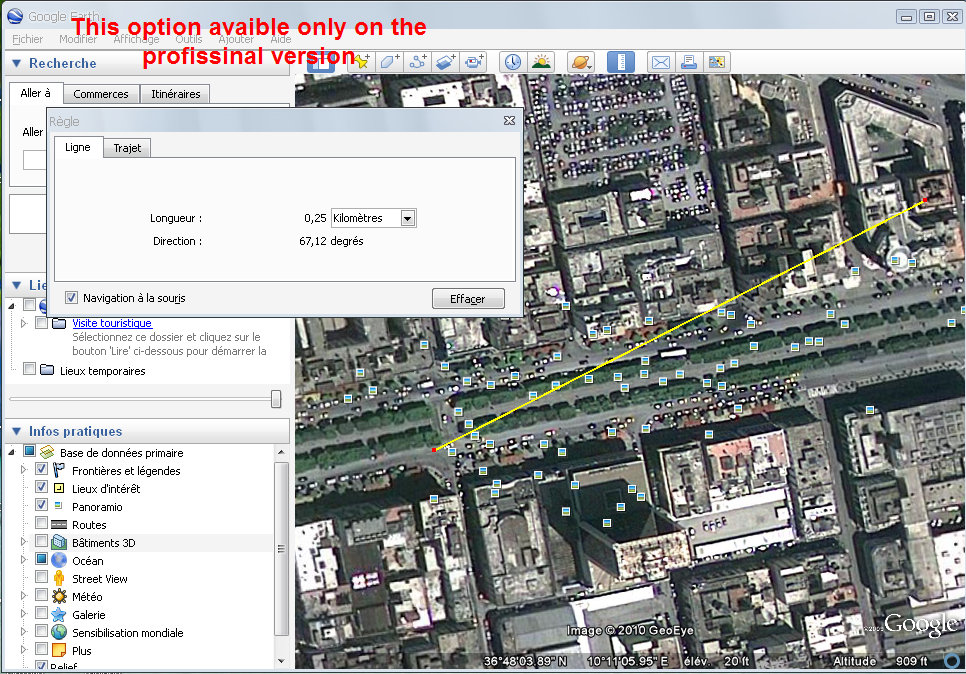Uncheck the Lieux d'intérêt checkbox

[41, 487]
